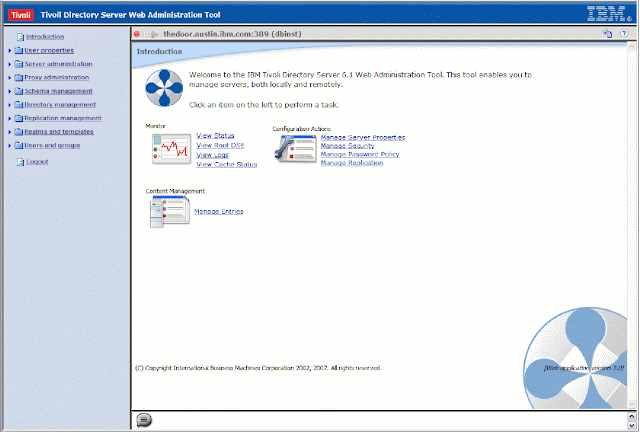This screenshot has height=432, width=640.
Task: Click the Replication management folder icon
Action: coord(19,118)
